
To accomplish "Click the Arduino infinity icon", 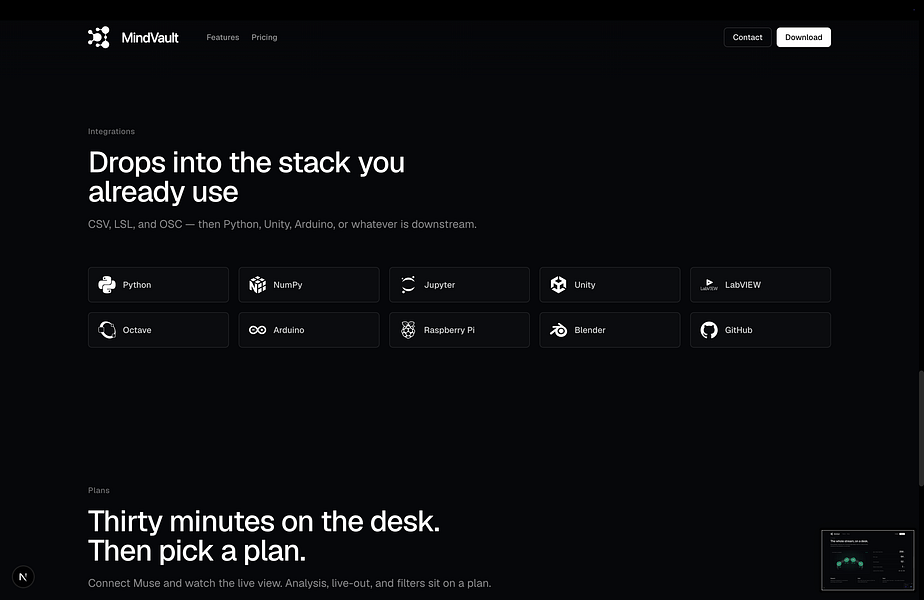I will [x=258, y=330].
